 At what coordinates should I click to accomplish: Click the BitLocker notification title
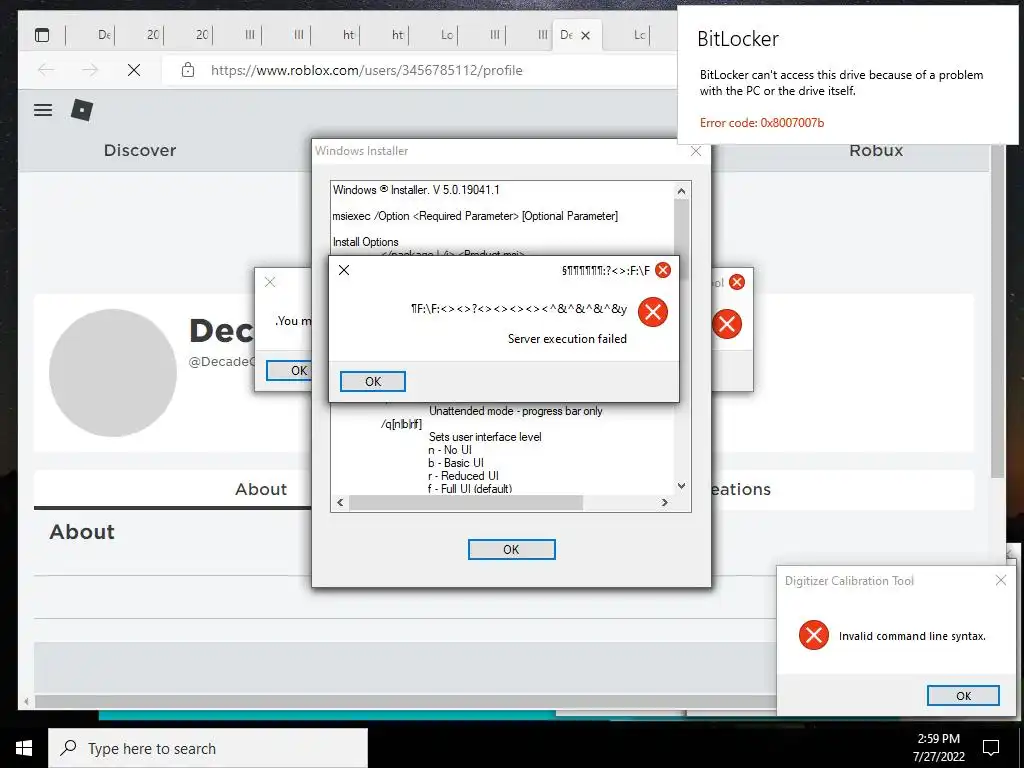[738, 39]
